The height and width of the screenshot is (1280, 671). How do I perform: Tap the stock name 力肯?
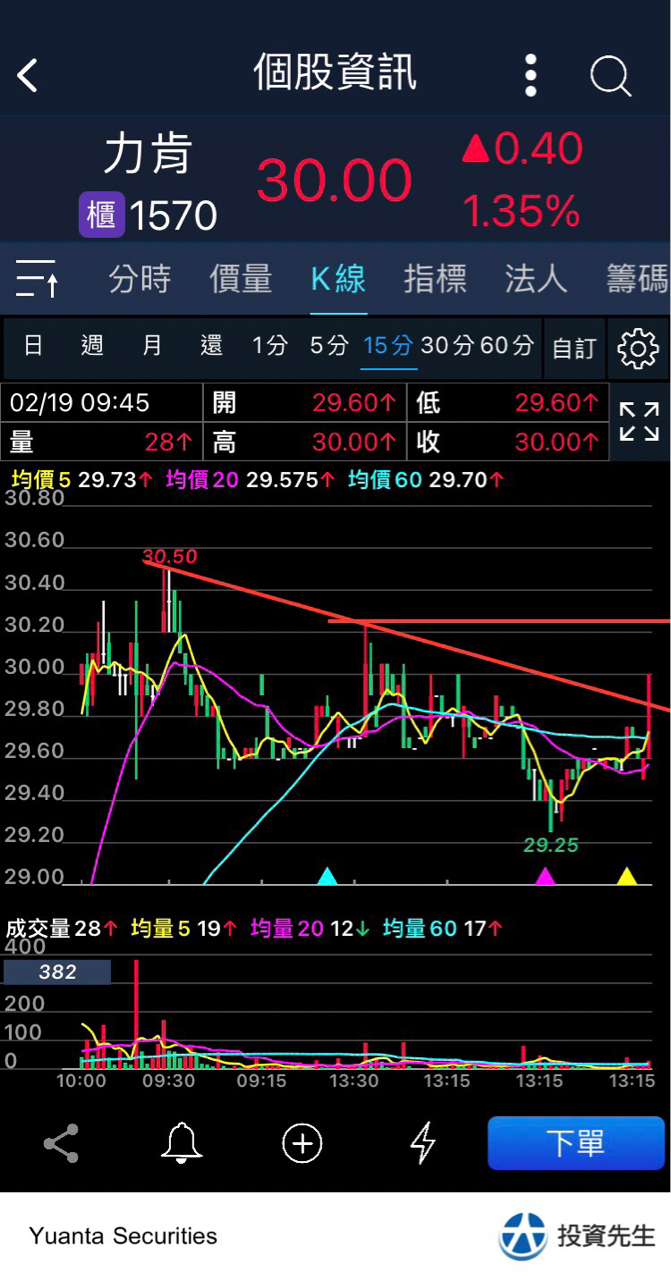tap(148, 155)
